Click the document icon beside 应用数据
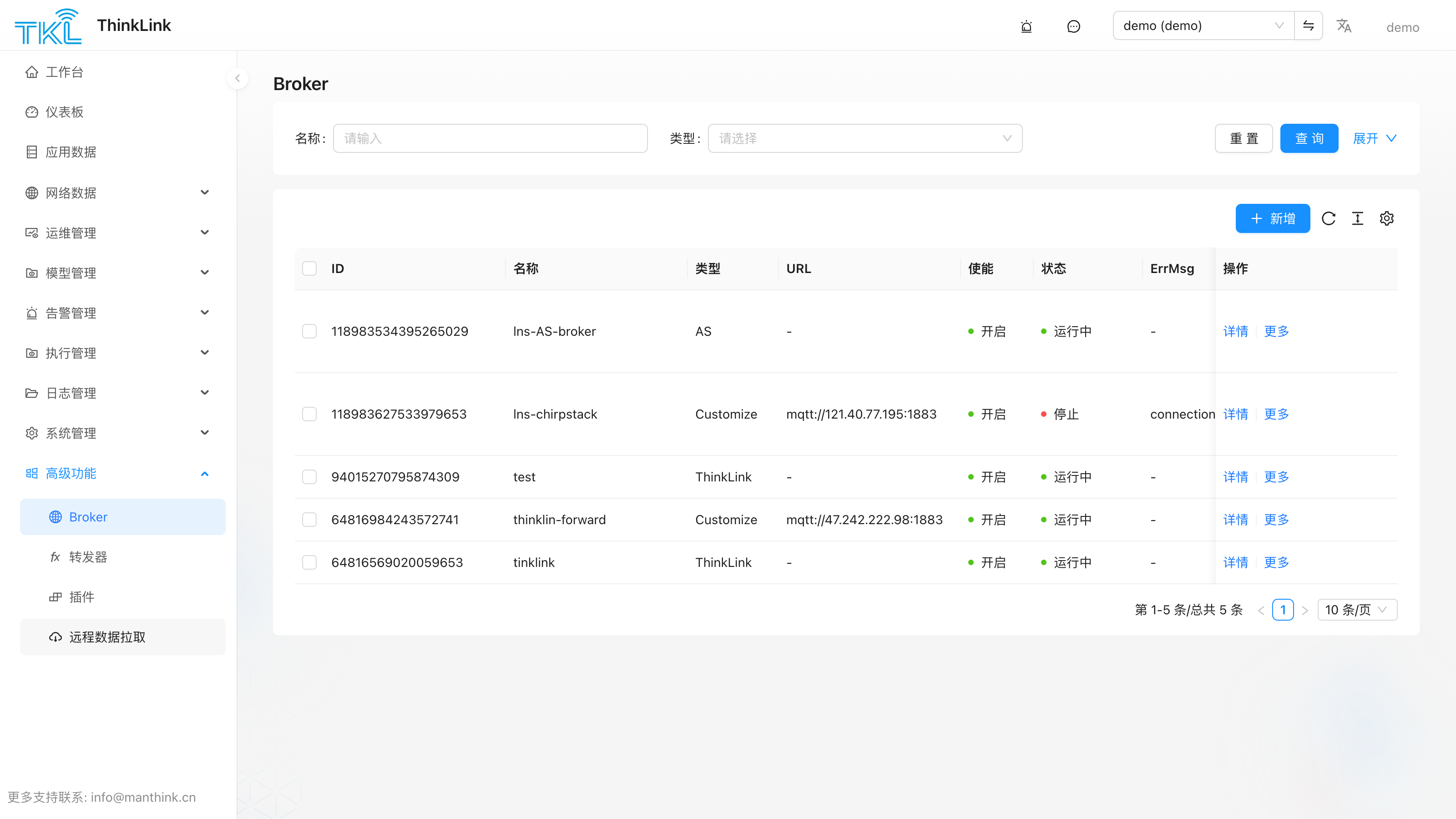The image size is (1456, 819). (x=32, y=152)
